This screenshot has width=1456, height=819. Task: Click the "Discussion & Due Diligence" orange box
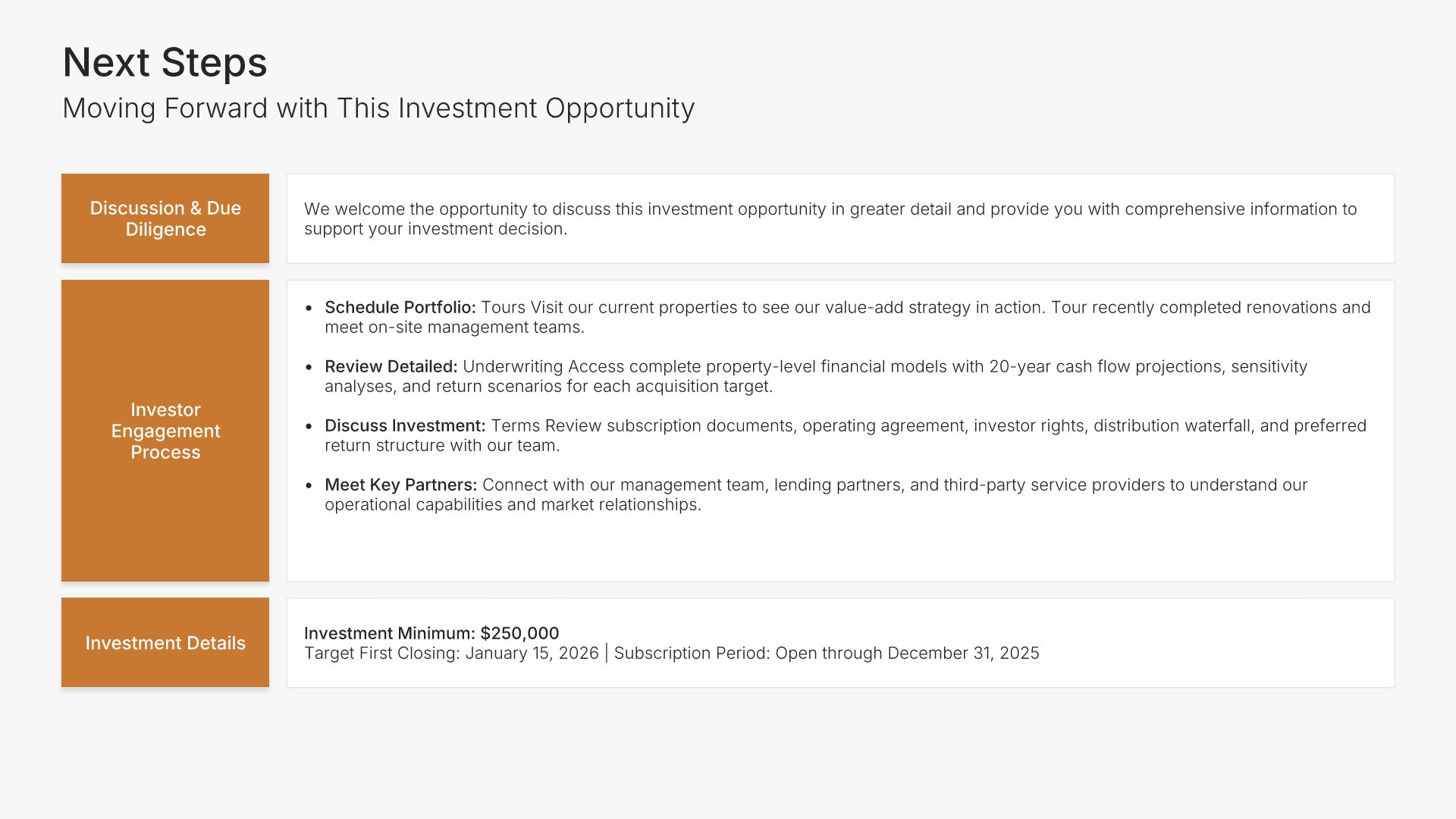point(165,218)
